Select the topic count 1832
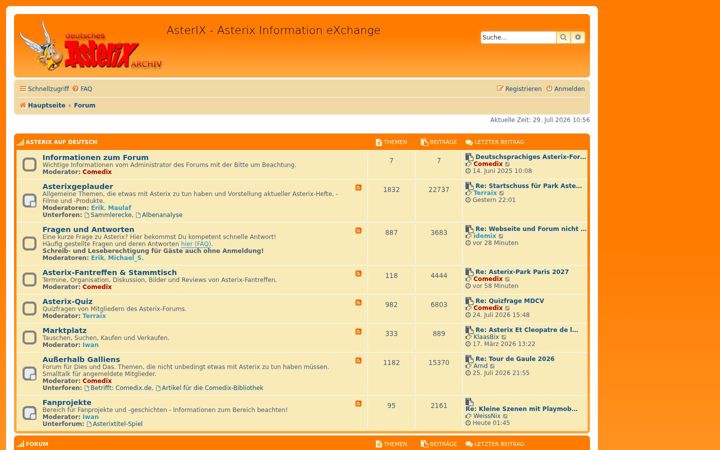Image resolution: width=720 pixels, height=450 pixels. pos(391,189)
